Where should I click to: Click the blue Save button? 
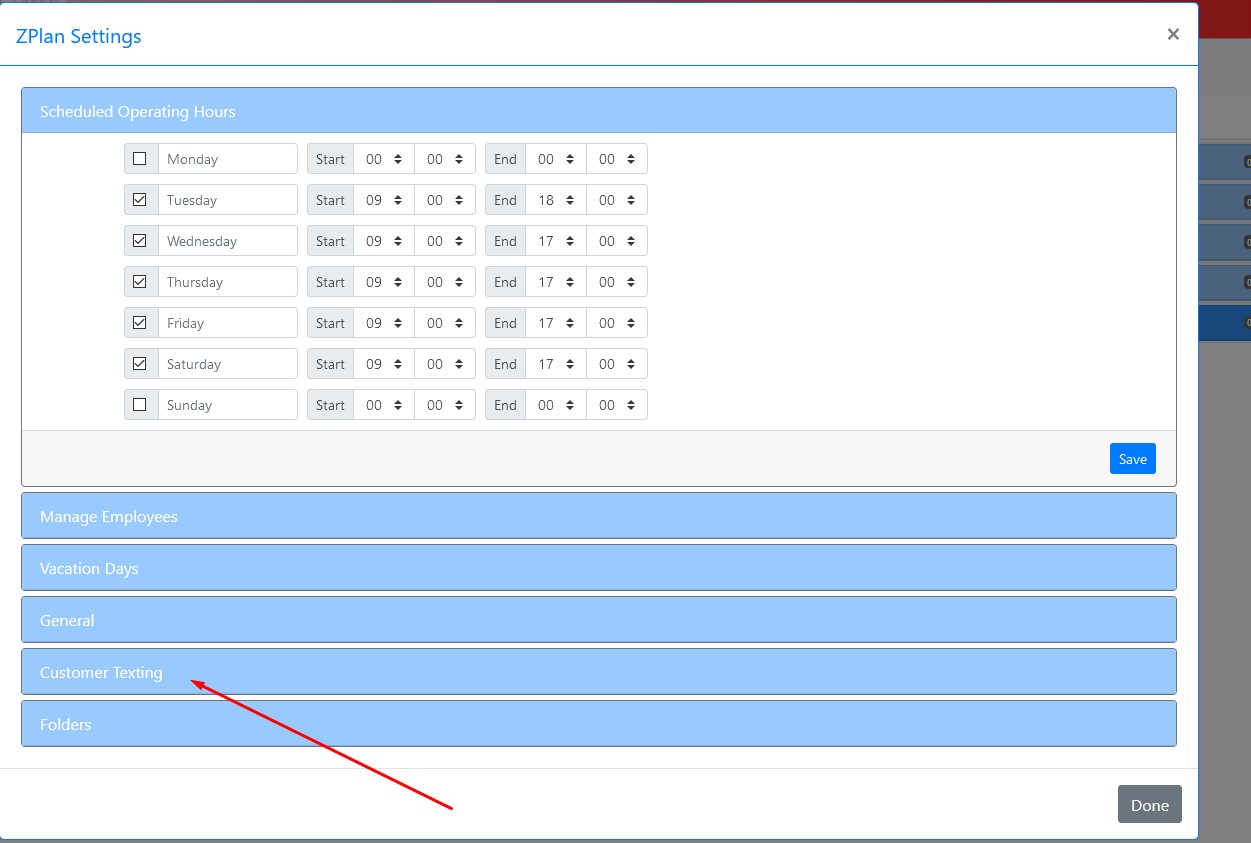[1132, 459]
